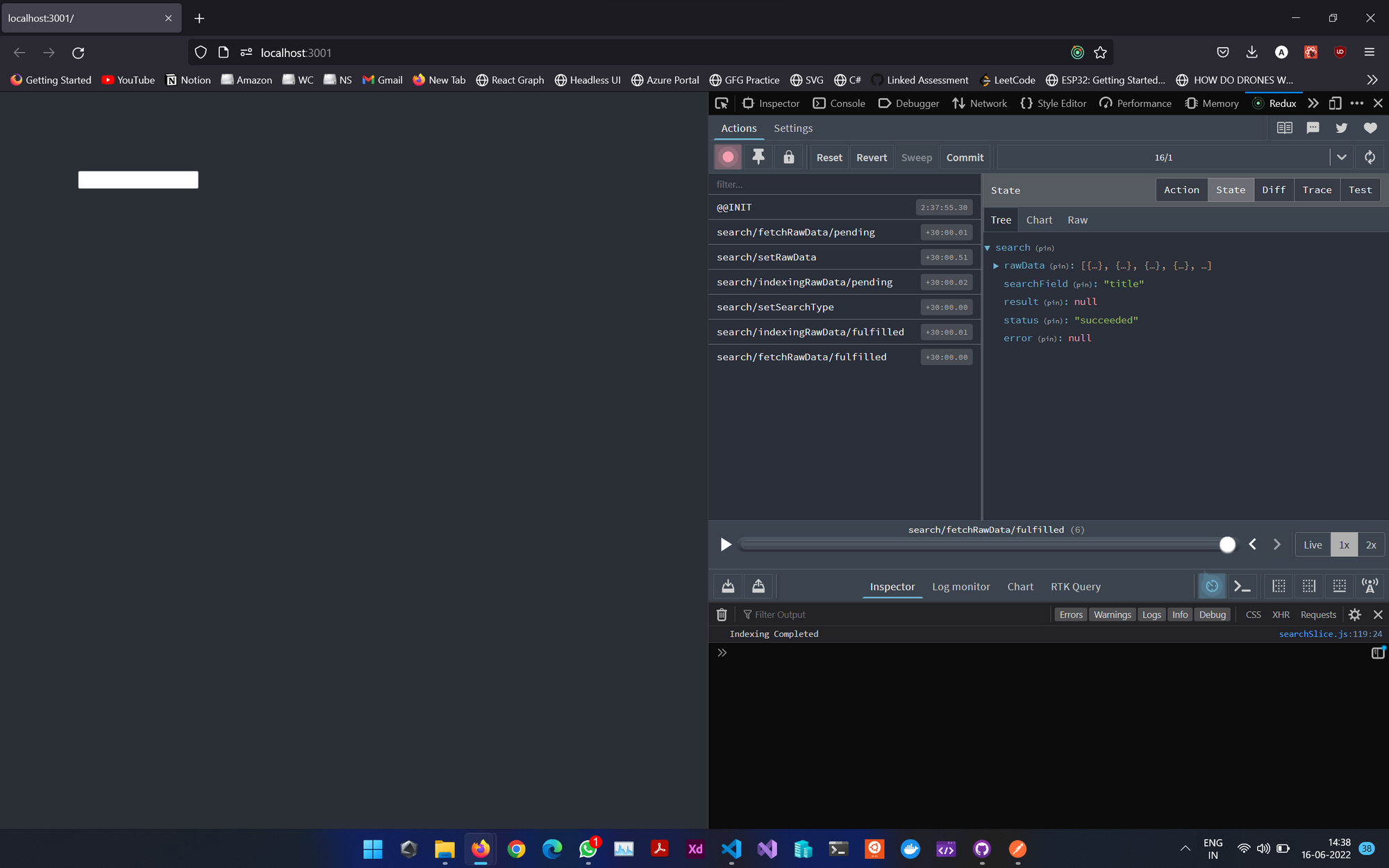This screenshot has height=868, width=1389.
Task: Click the play button on action slider
Action: pos(726,544)
